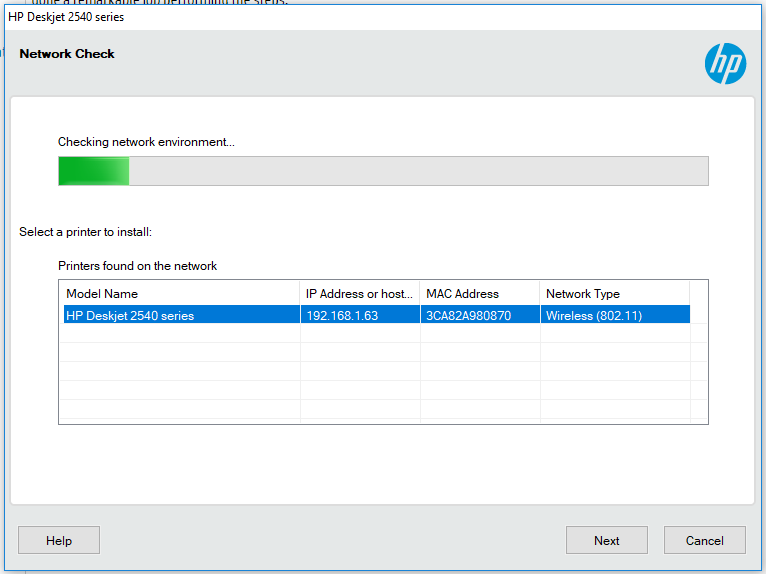Click the IP address 192.168.1.63 cell
The image size is (766, 574).
pos(360,315)
